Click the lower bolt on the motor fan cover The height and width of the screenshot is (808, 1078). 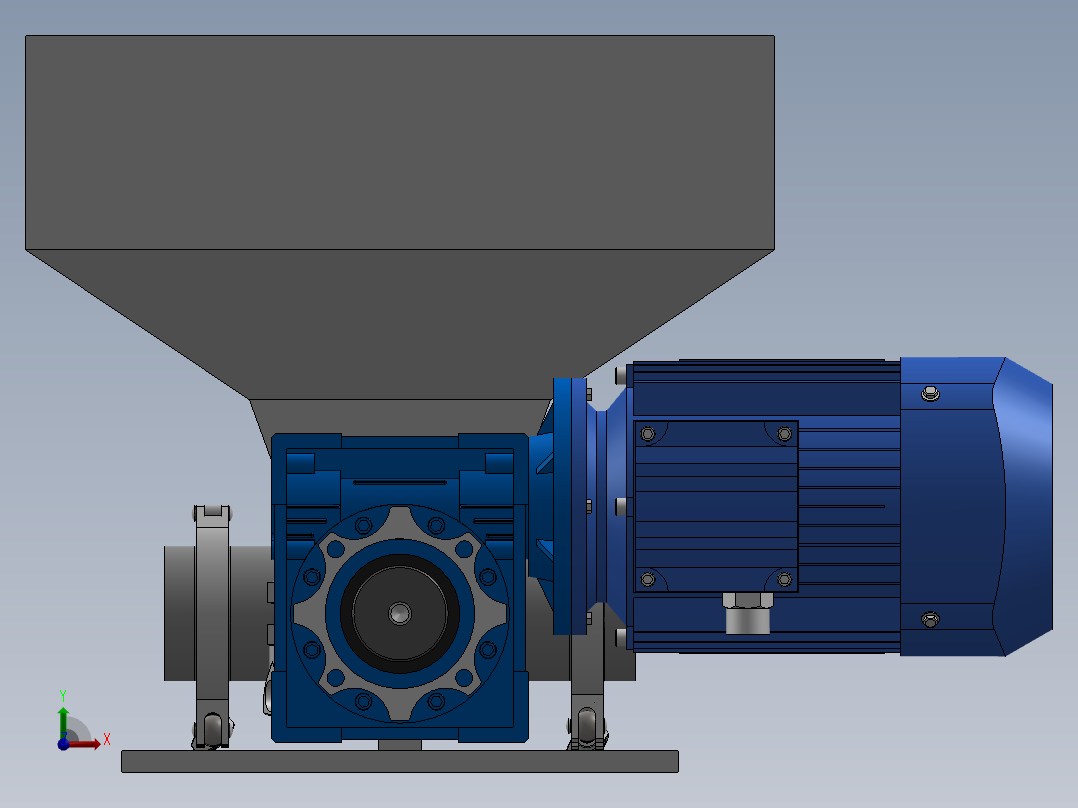click(930, 619)
